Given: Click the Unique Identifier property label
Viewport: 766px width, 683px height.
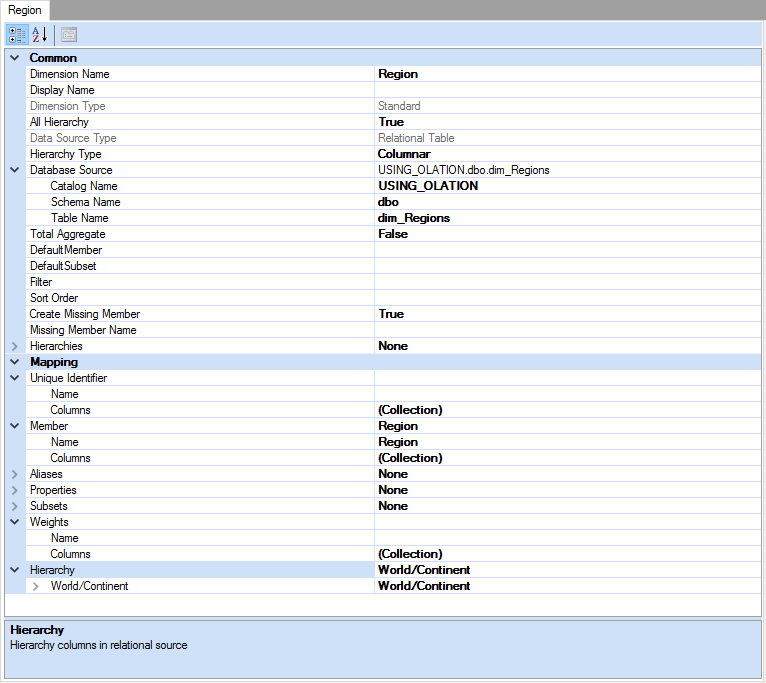Looking at the screenshot, I should [x=68, y=378].
